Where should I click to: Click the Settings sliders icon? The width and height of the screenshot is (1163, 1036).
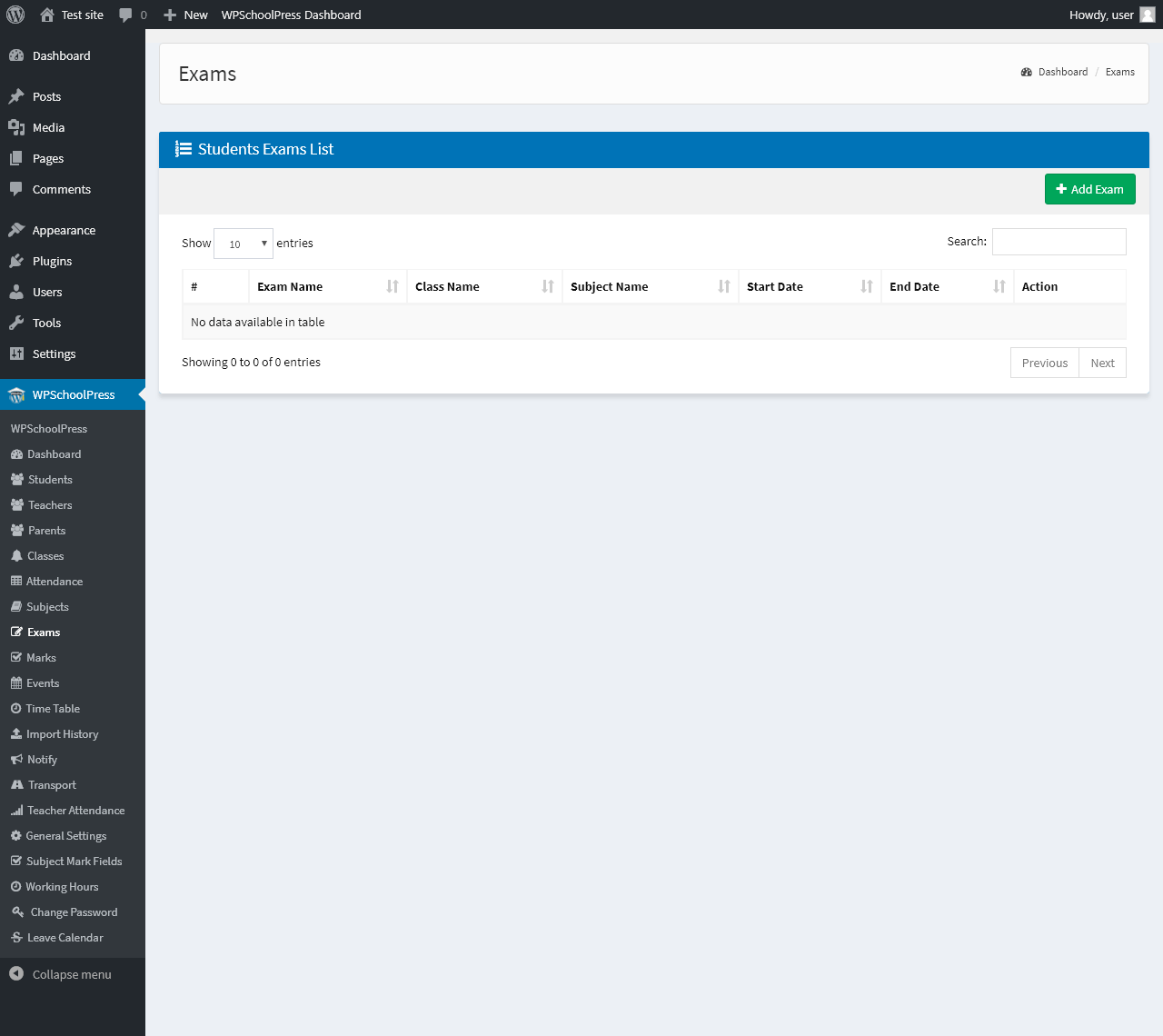click(x=16, y=354)
